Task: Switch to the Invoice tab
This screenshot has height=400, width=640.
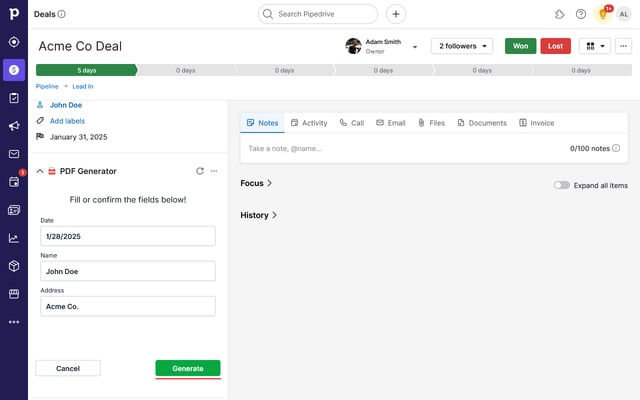Action: click(536, 123)
